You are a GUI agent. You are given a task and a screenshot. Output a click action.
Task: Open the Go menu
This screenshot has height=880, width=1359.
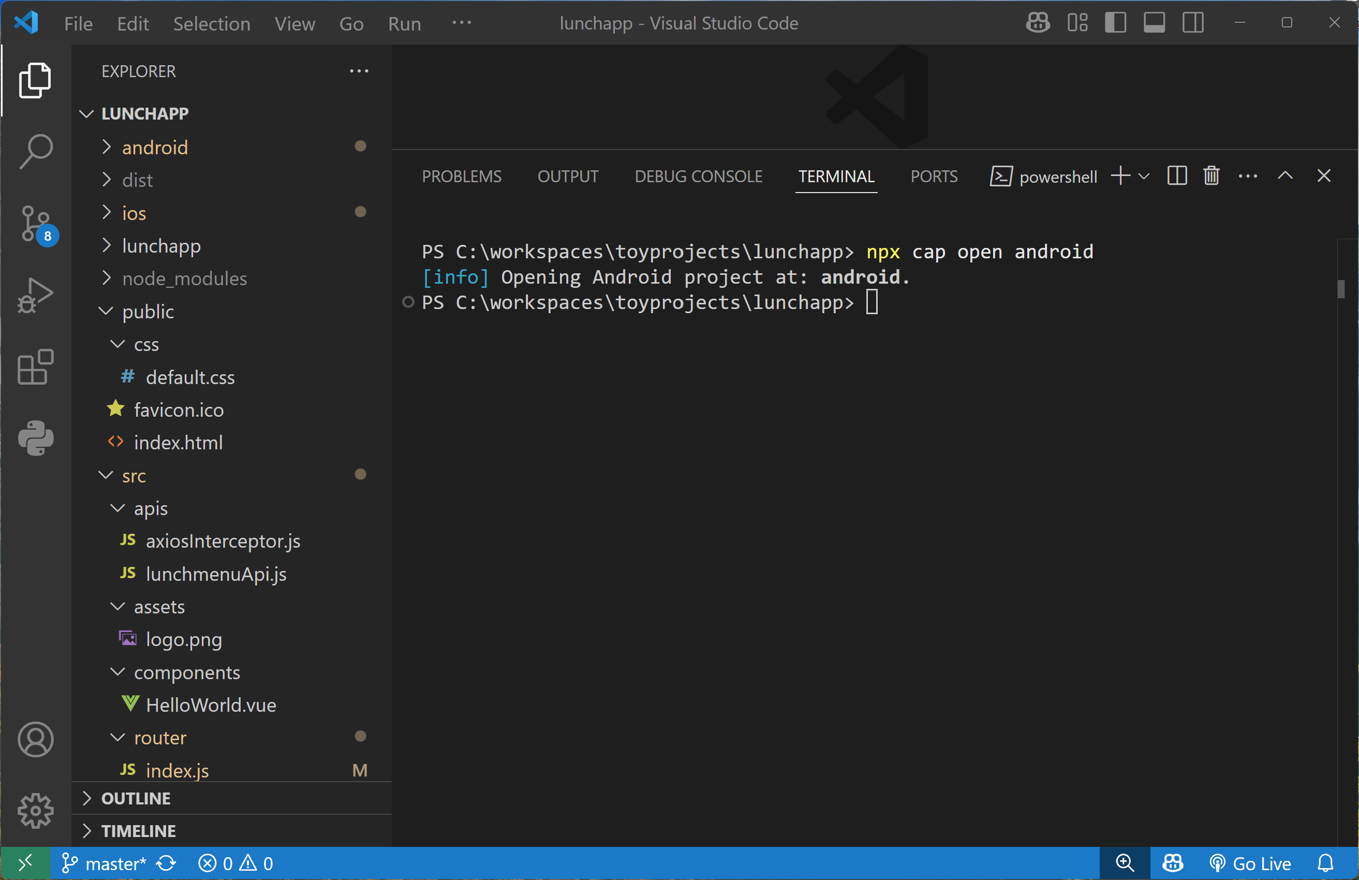[351, 23]
